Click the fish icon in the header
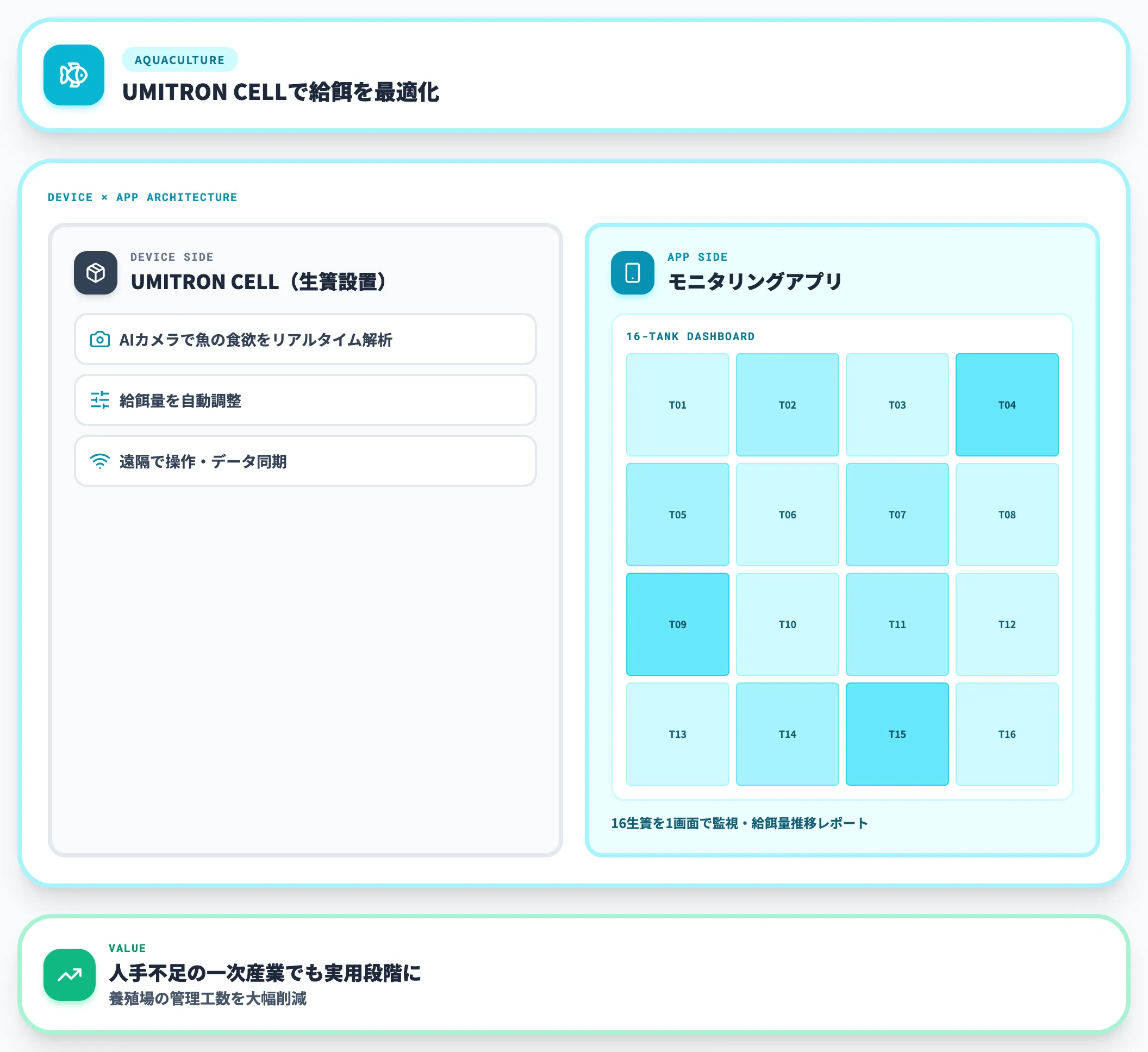The height and width of the screenshot is (1052, 1148). [x=74, y=75]
